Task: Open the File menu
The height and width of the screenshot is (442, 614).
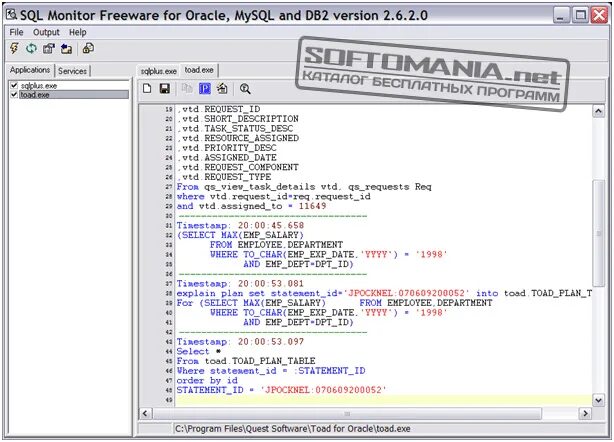Action: pos(16,32)
